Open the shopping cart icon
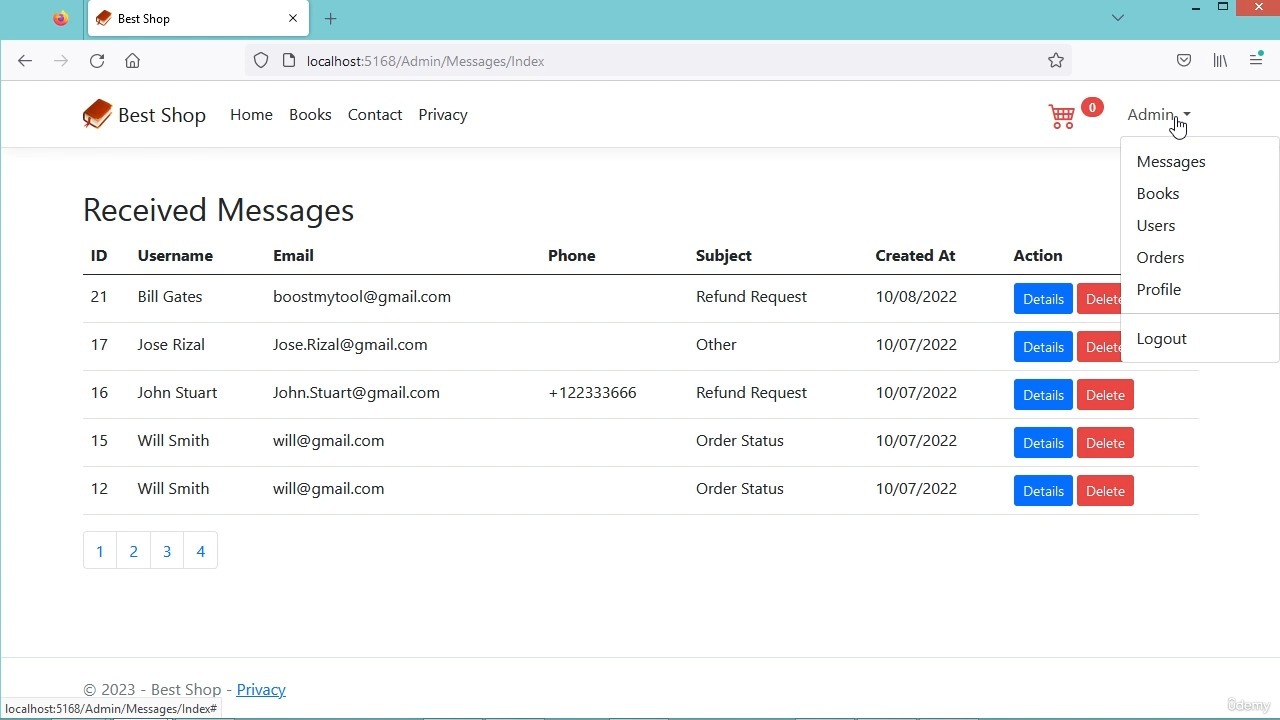The image size is (1280, 720). point(1062,116)
